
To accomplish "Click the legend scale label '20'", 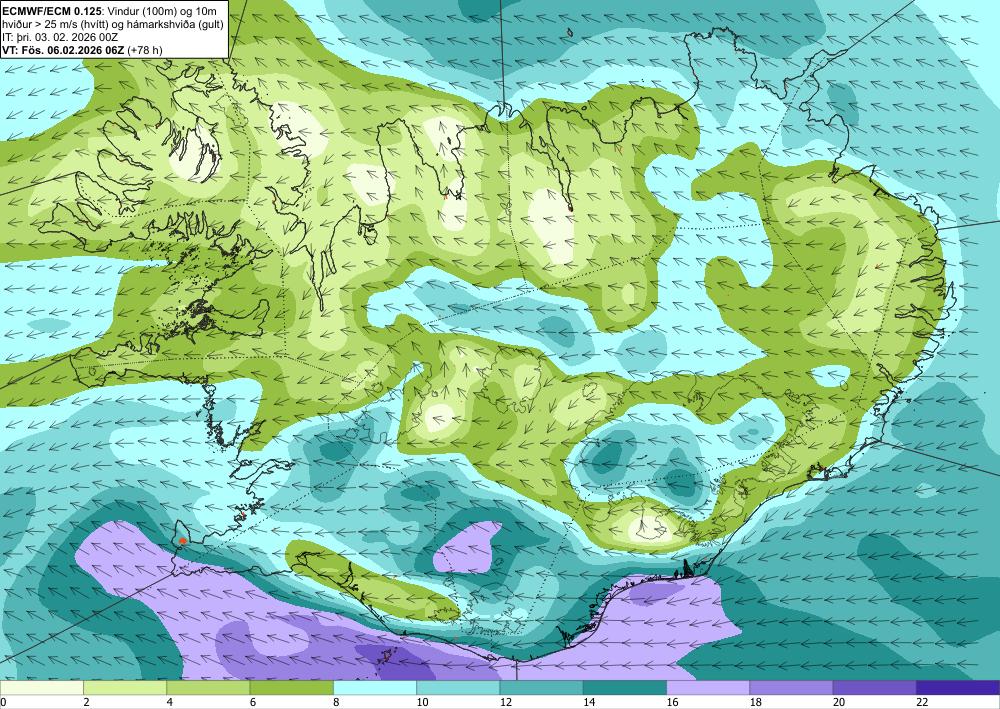I will (839, 703).
